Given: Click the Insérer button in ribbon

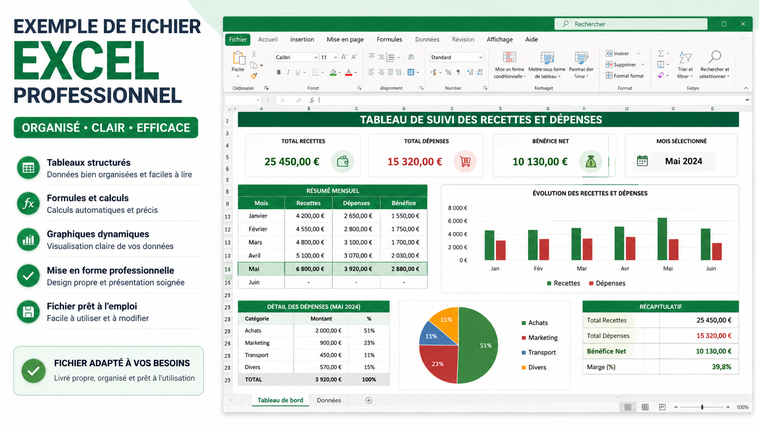Looking at the screenshot, I should [x=618, y=54].
